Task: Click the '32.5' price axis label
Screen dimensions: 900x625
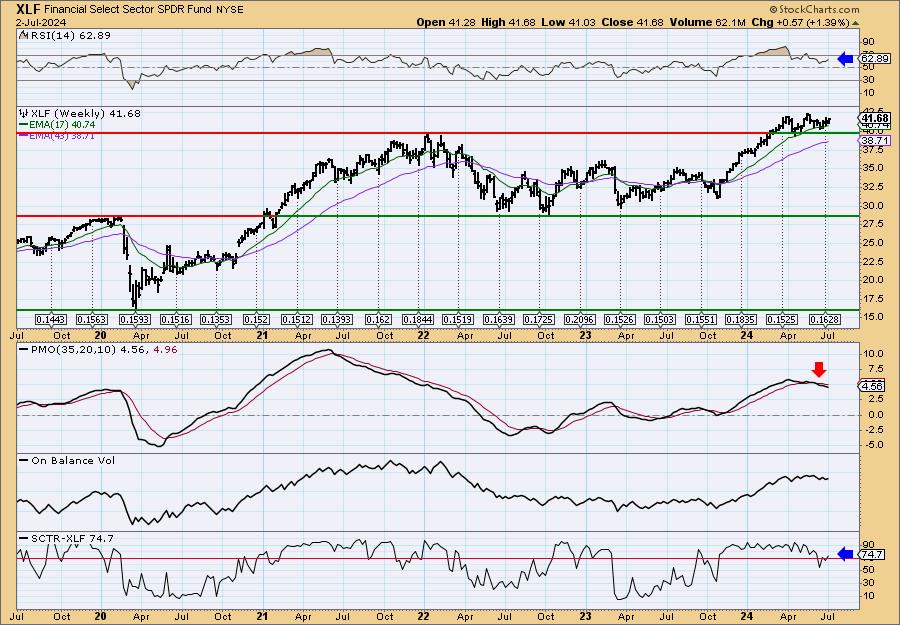Action: tap(871, 187)
